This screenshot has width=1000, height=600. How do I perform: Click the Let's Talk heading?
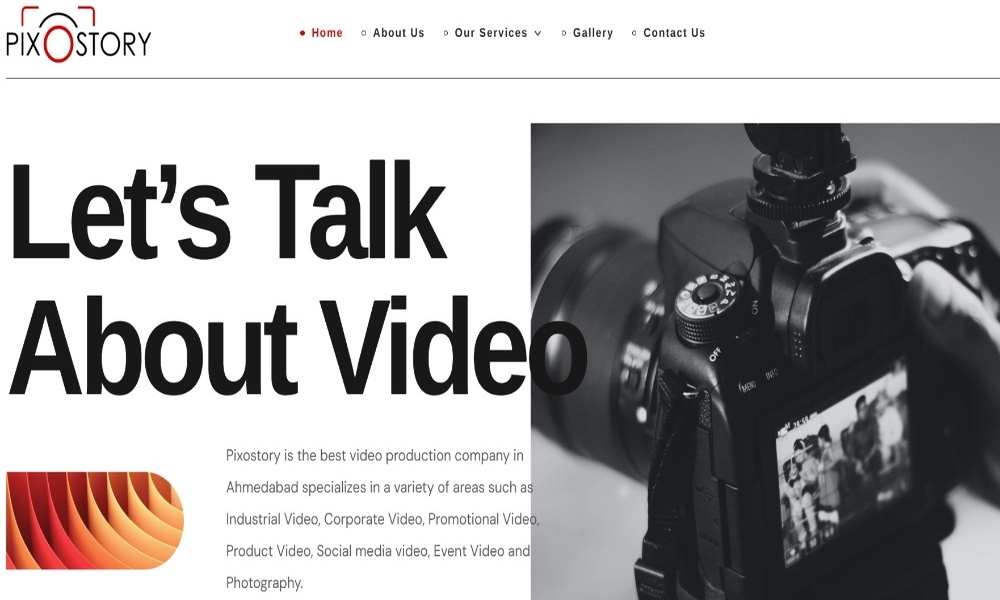(x=228, y=212)
